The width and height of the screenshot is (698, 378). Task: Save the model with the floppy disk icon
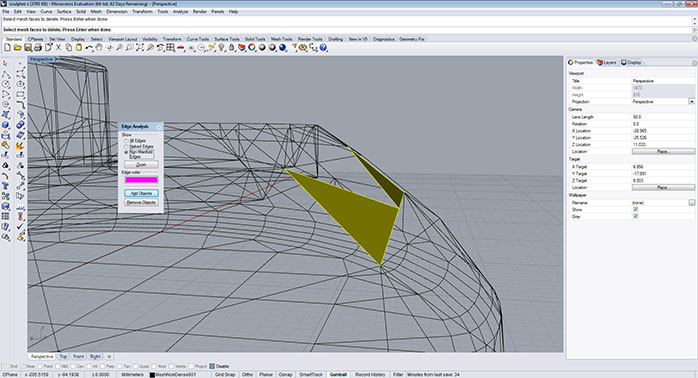coord(28,47)
